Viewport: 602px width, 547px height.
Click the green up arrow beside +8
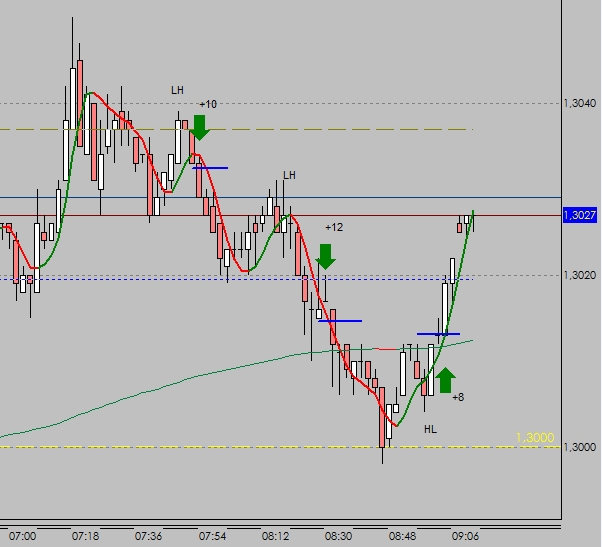446,380
